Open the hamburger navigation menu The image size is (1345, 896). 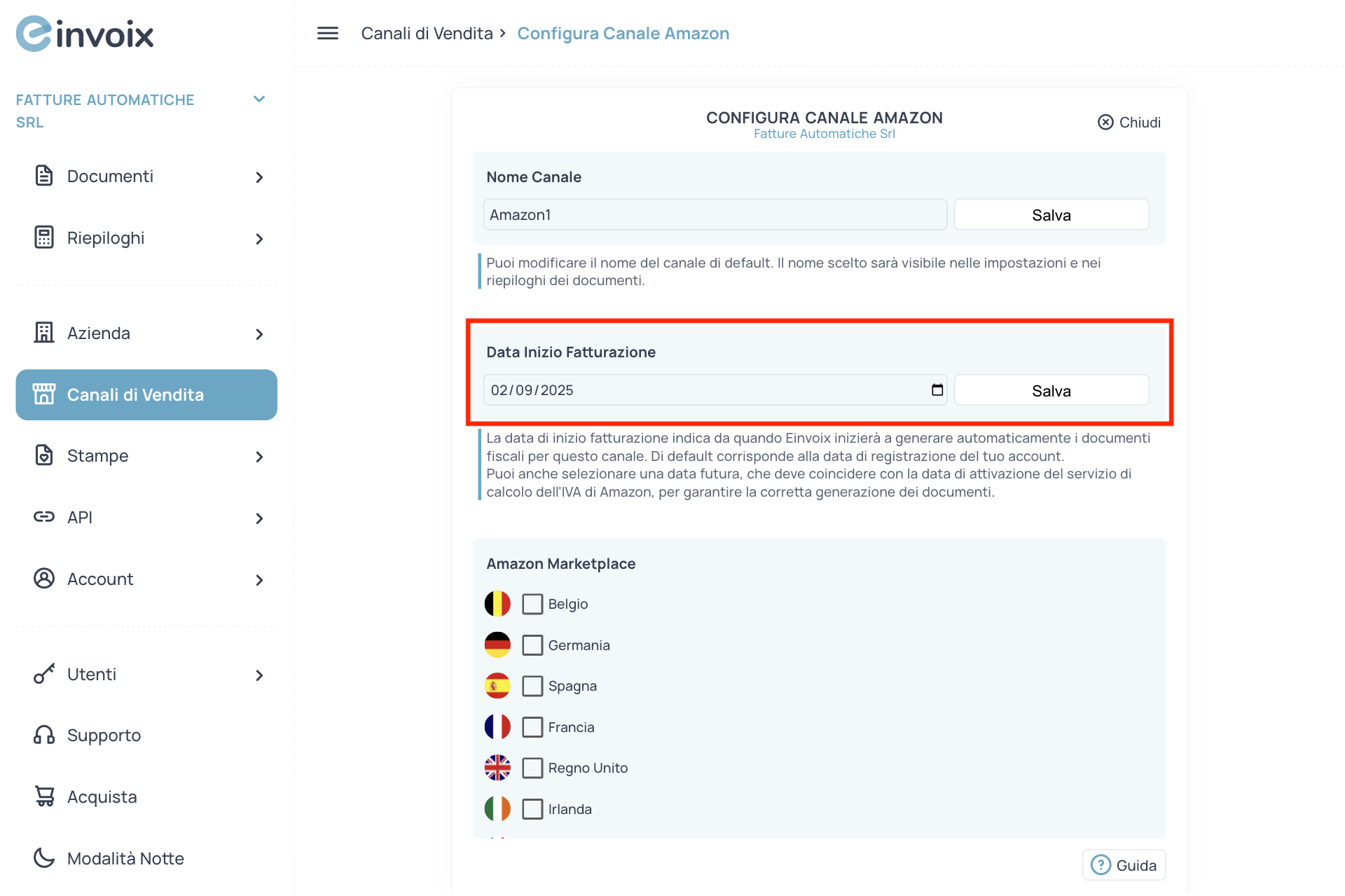326,33
